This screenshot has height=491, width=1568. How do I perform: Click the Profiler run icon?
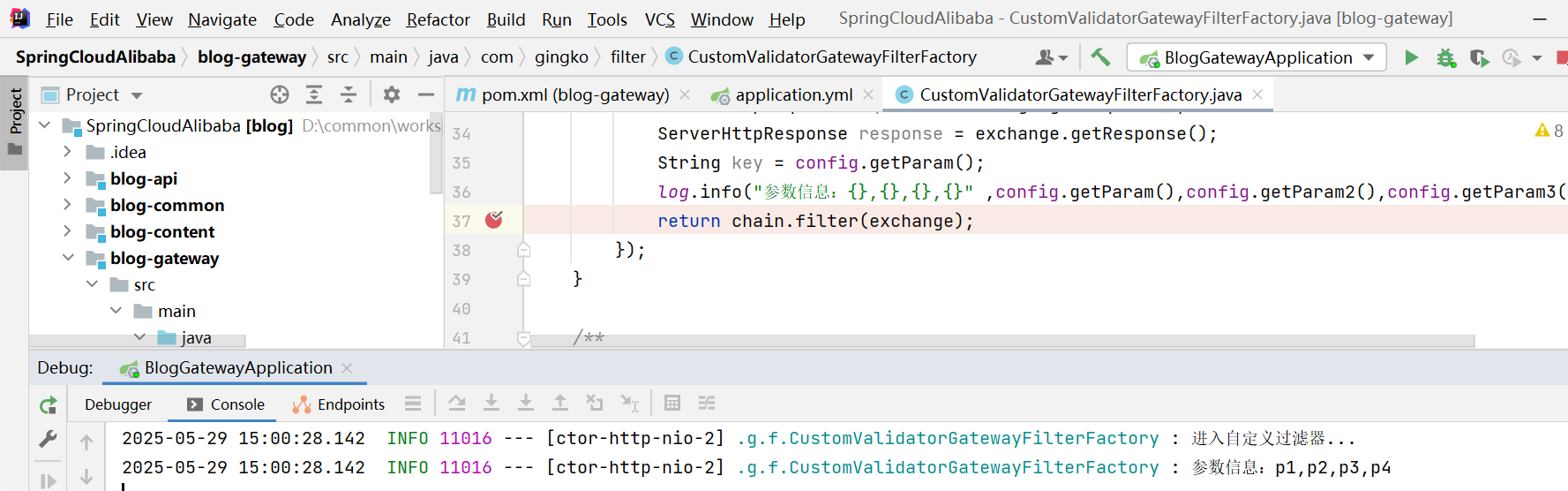pyautogui.click(x=1512, y=57)
